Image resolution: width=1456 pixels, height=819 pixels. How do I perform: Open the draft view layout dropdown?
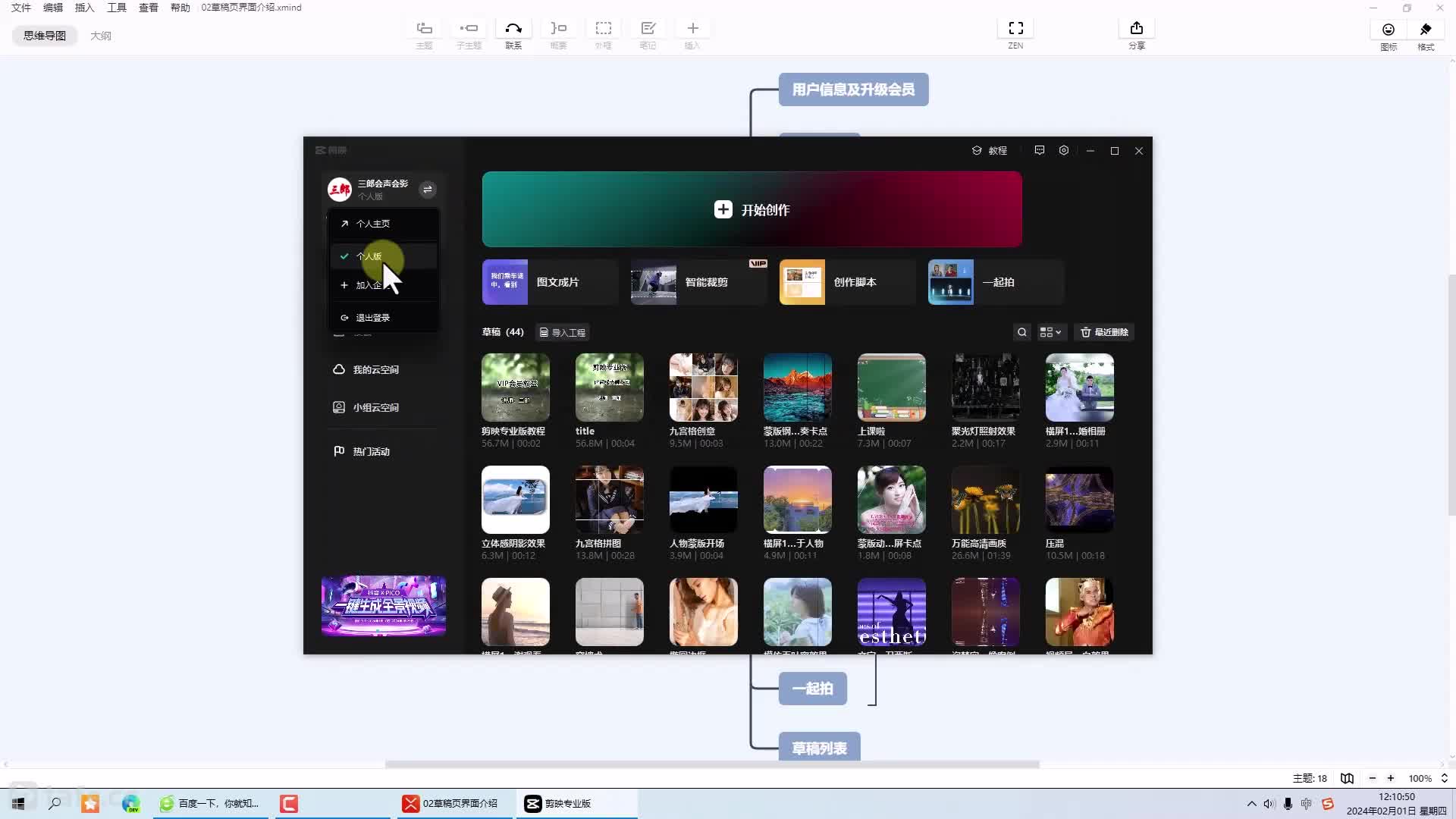(1050, 332)
